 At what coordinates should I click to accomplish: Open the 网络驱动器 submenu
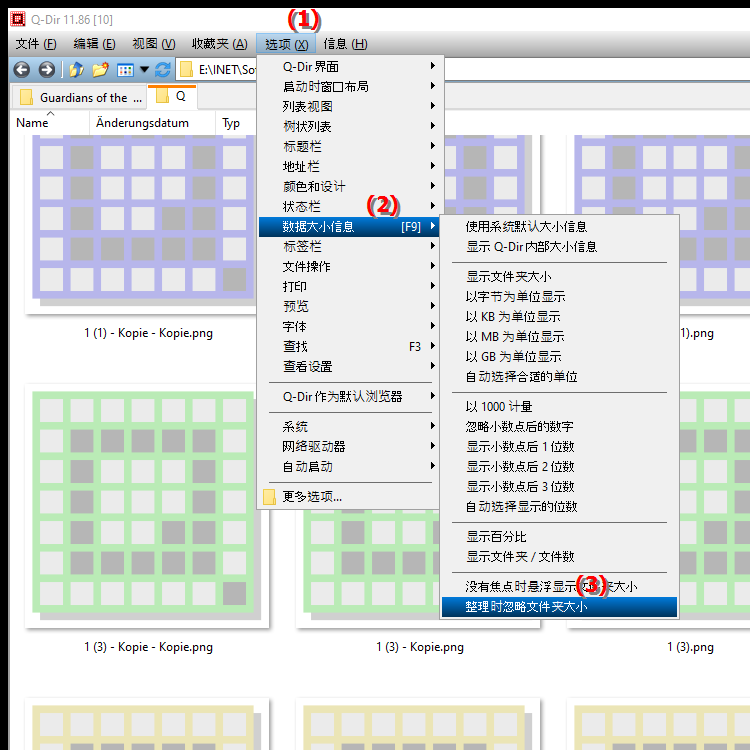(x=349, y=446)
